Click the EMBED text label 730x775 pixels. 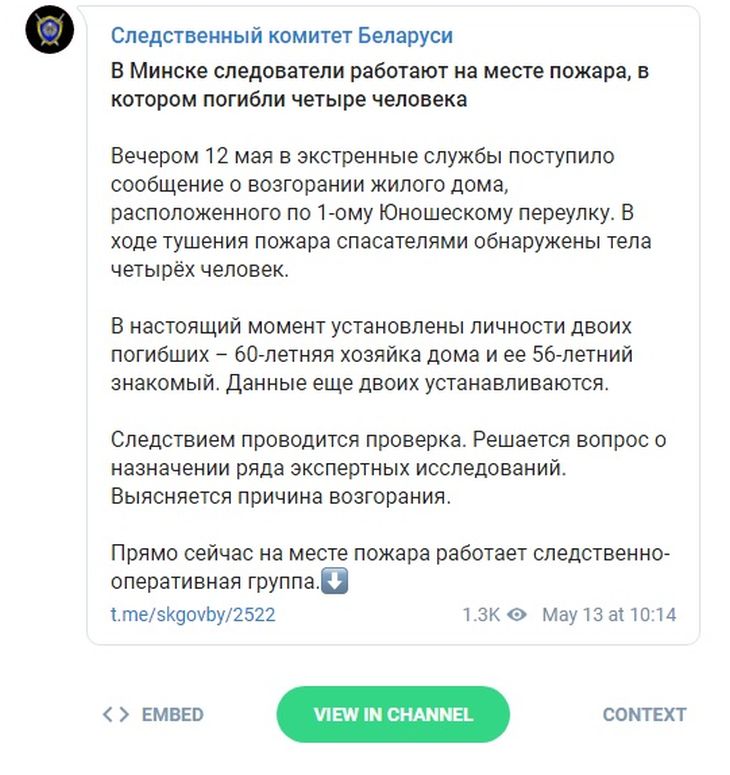[x=172, y=714]
